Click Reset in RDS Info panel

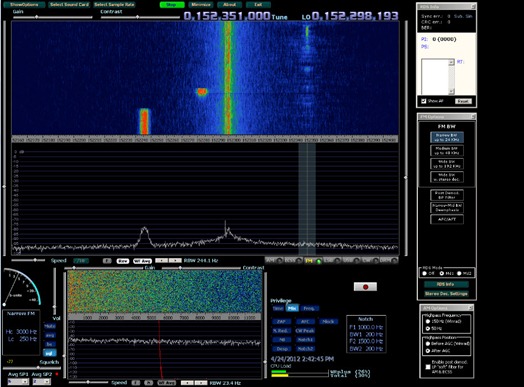point(463,101)
